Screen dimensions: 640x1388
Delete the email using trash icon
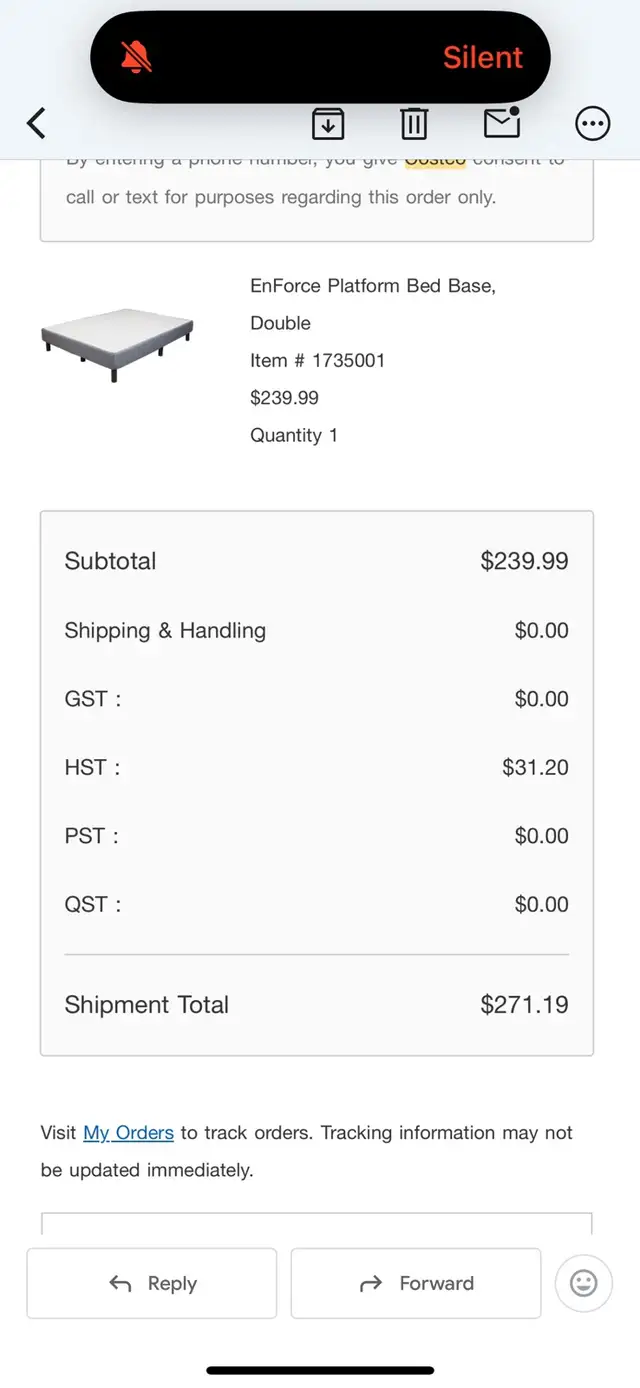414,123
